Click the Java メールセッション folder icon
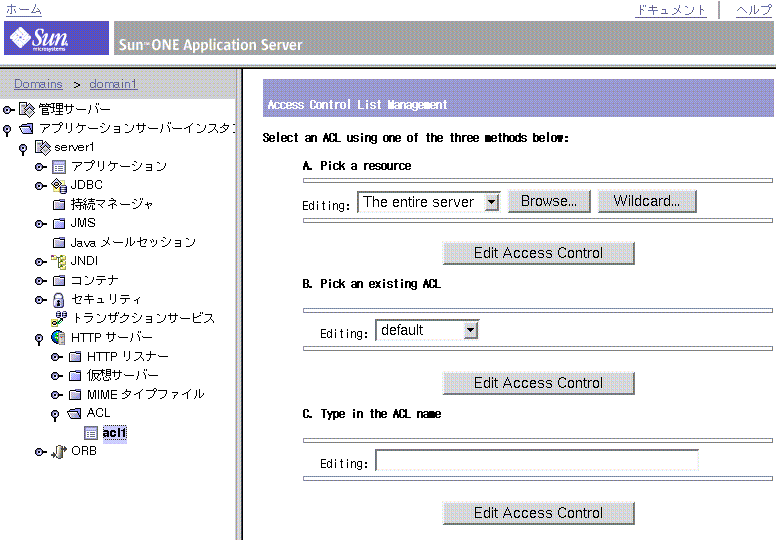Viewport: 776px width, 540px height. pyautogui.click(x=59, y=243)
